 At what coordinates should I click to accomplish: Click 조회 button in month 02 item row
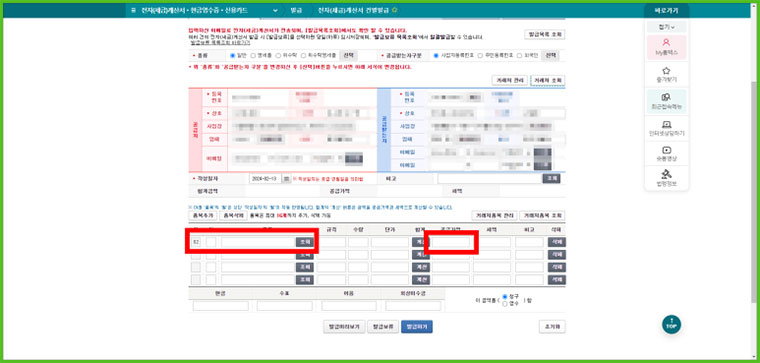[304, 242]
